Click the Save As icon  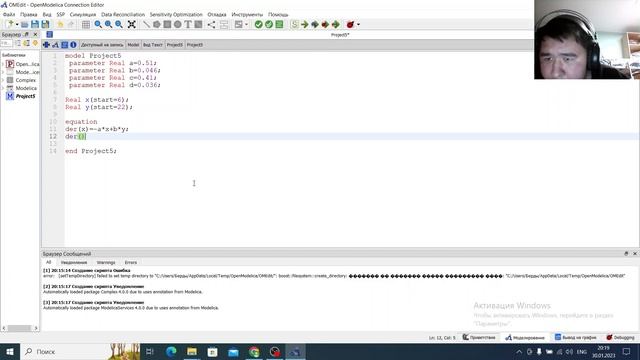coord(45,24)
